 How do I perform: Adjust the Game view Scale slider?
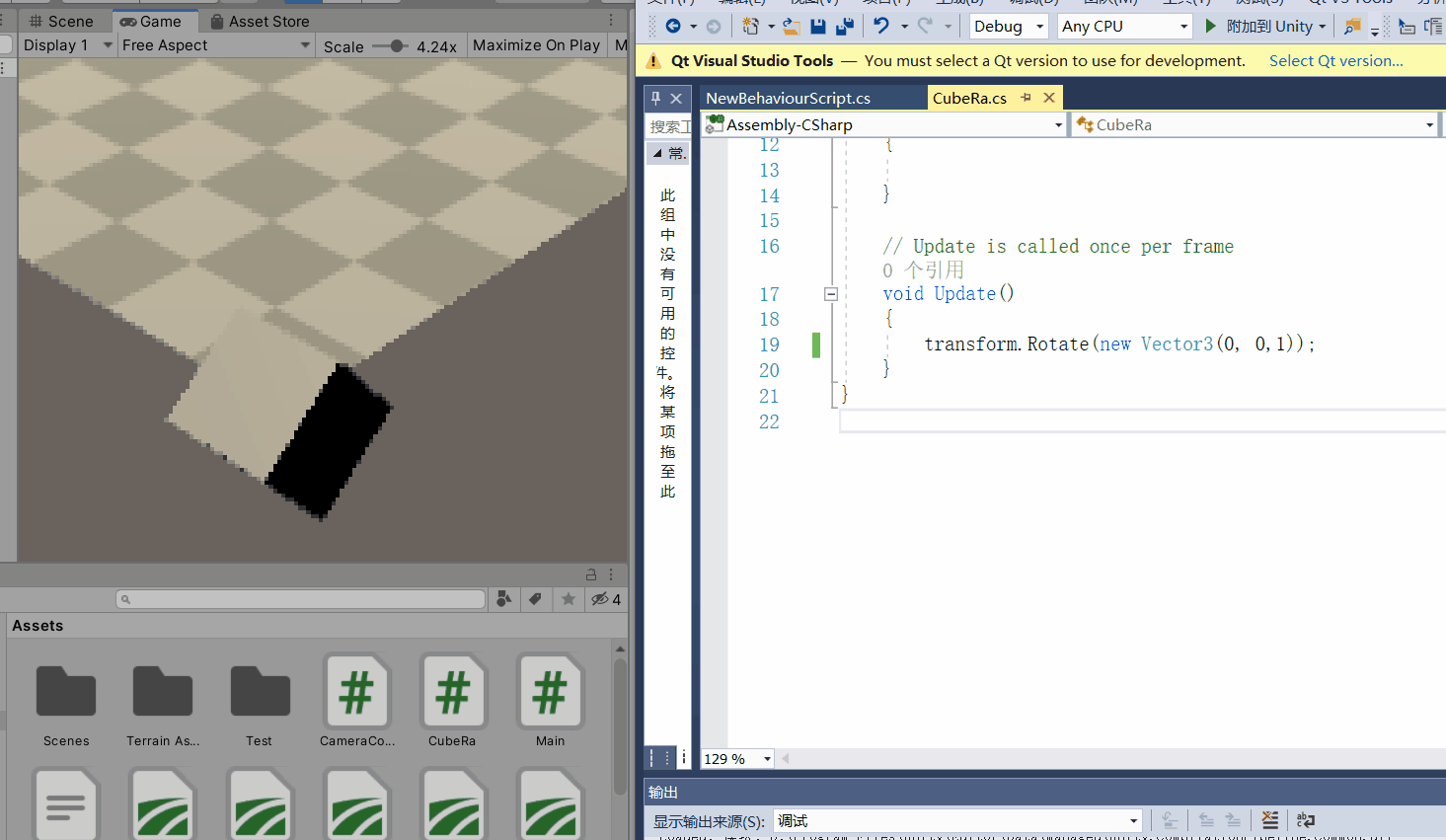click(x=391, y=45)
